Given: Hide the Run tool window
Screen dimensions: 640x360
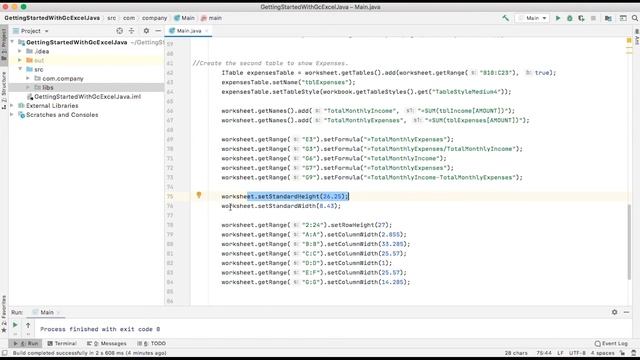Looking at the screenshot, I should pyautogui.click(x=627, y=312).
